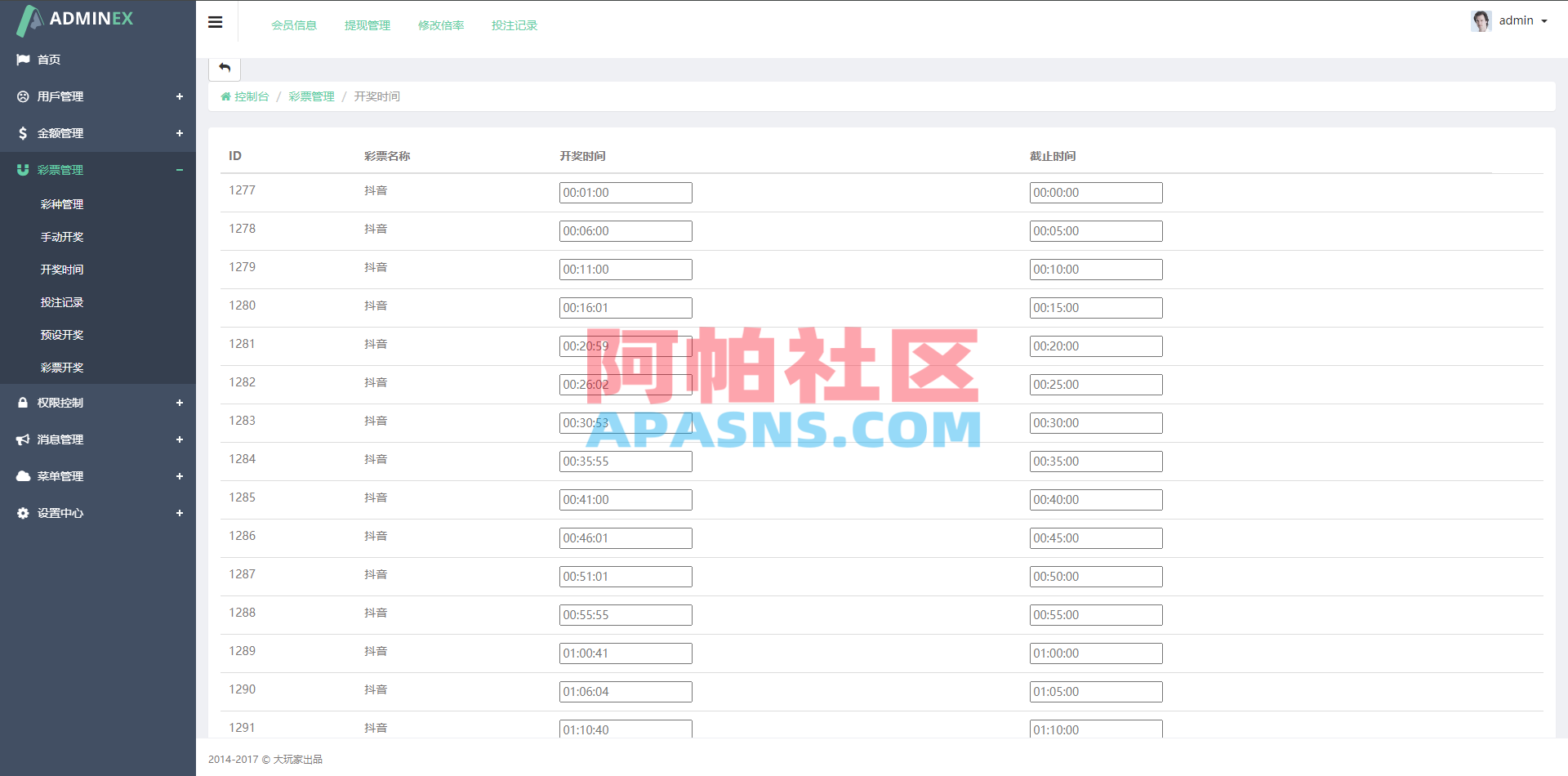
Task: Expand the 菜单管理 sidebar section
Action: (x=179, y=476)
